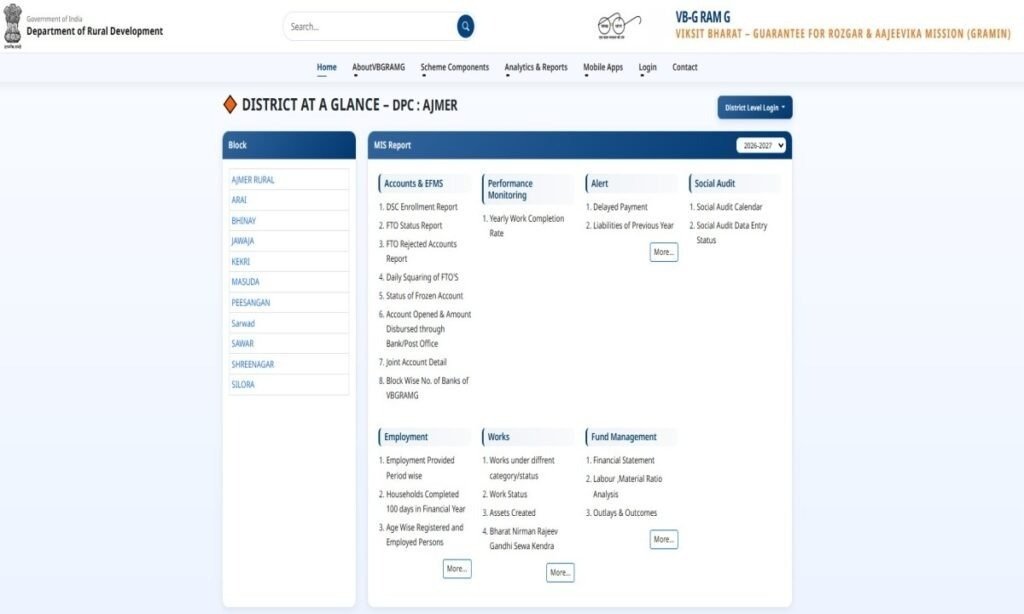Click the More button under Employment

(457, 569)
